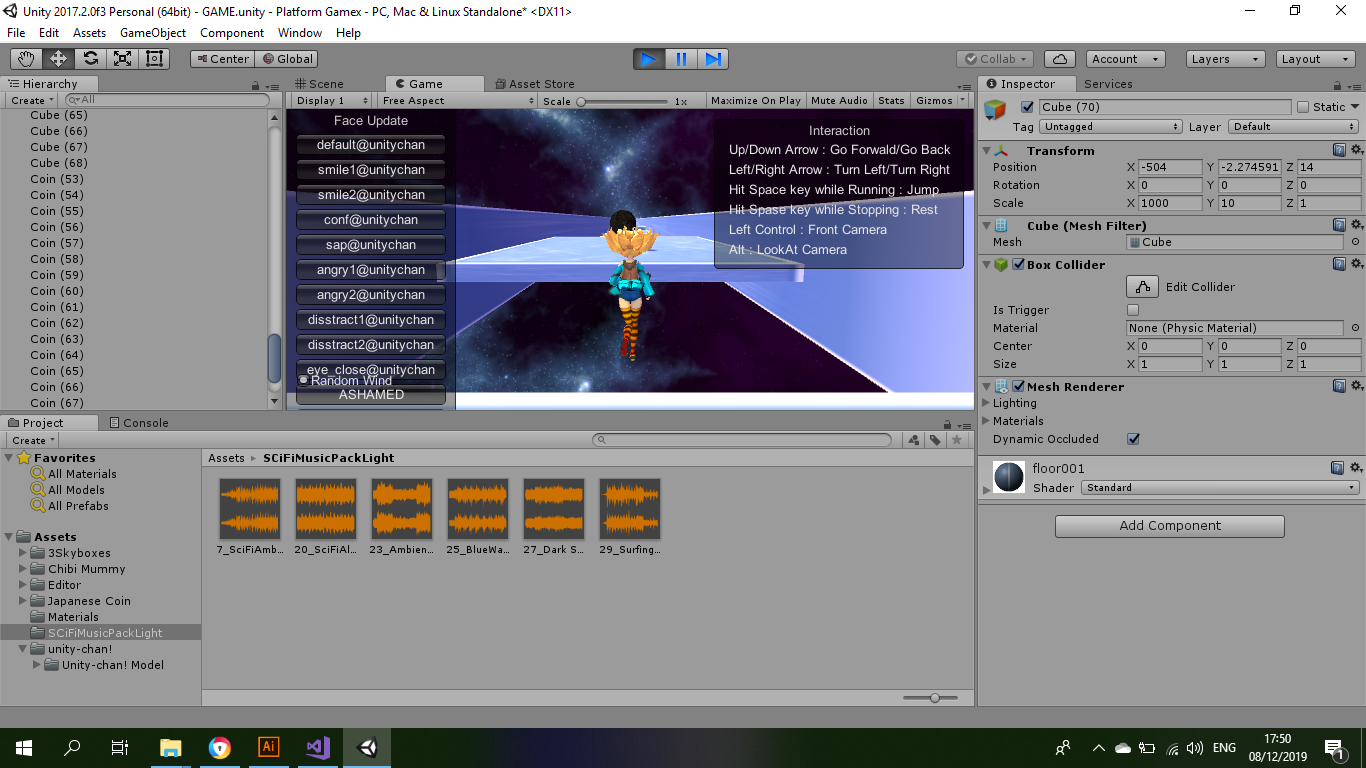Switch to the Scene tab

pyautogui.click(x=319, y=84)
